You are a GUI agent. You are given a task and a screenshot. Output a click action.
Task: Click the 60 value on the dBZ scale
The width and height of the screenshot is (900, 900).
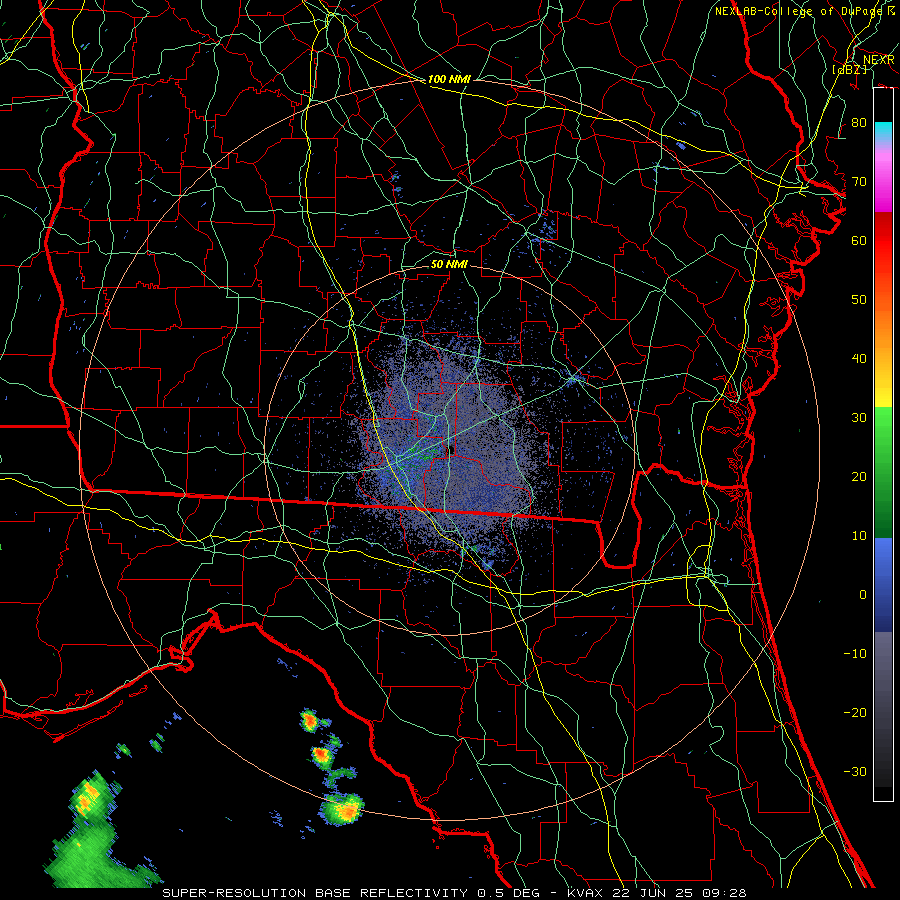859,241
